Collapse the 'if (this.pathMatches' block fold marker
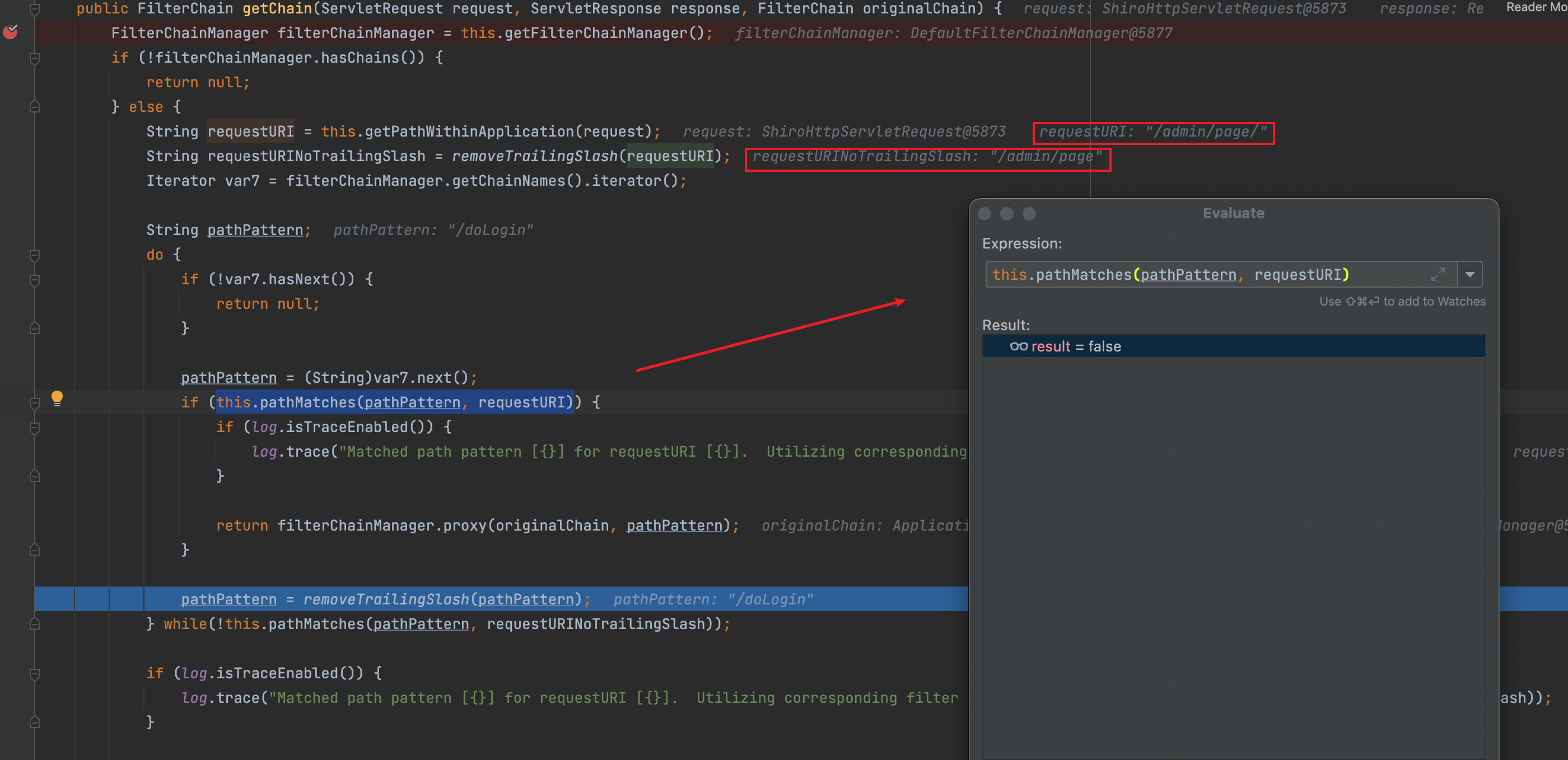This screenshot has width=1568, height=760. click(35, 403)
